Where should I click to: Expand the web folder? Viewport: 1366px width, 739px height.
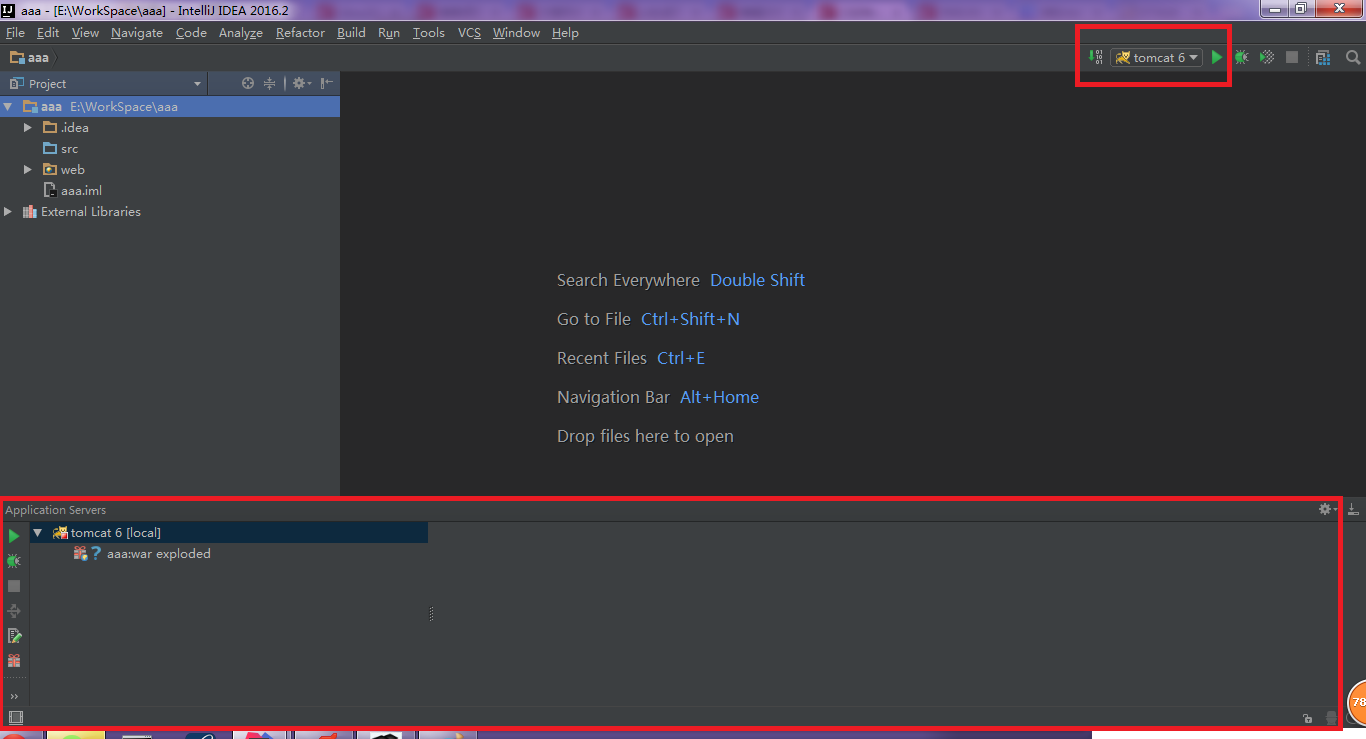click(28, 169)
